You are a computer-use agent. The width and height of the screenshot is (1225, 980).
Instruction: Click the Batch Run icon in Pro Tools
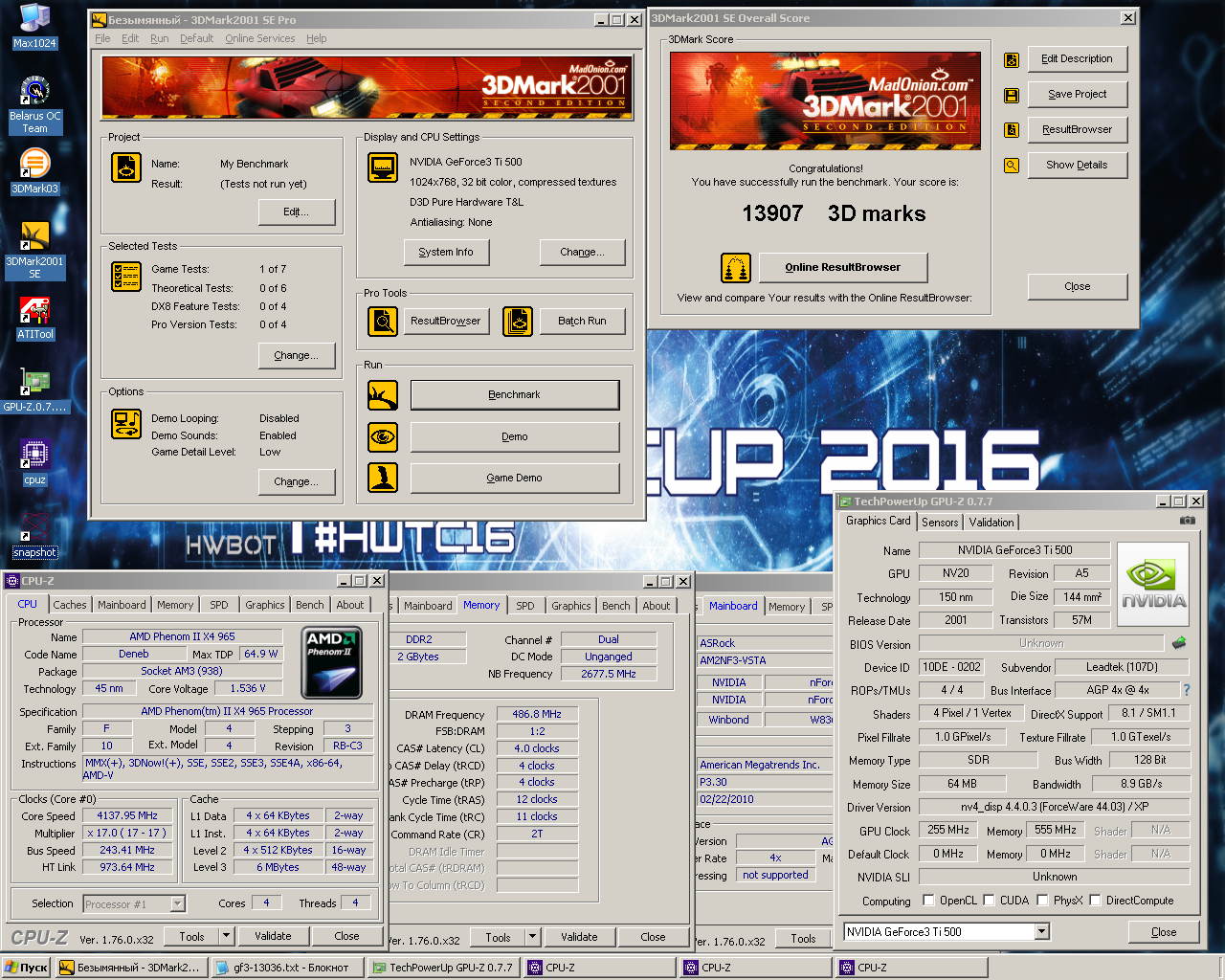point(518,321)
